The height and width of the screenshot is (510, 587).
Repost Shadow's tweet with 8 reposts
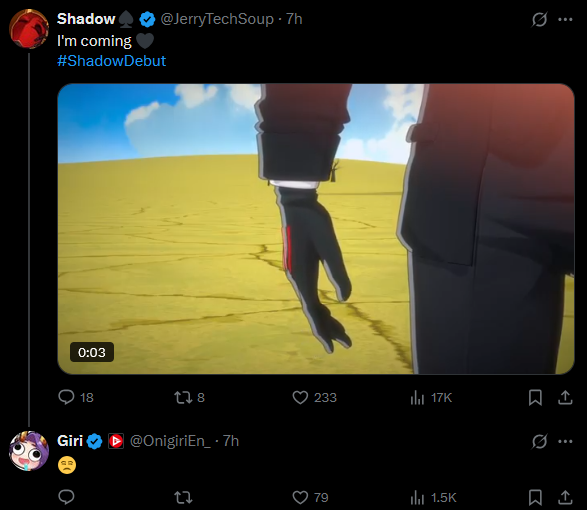click(183, 397)
